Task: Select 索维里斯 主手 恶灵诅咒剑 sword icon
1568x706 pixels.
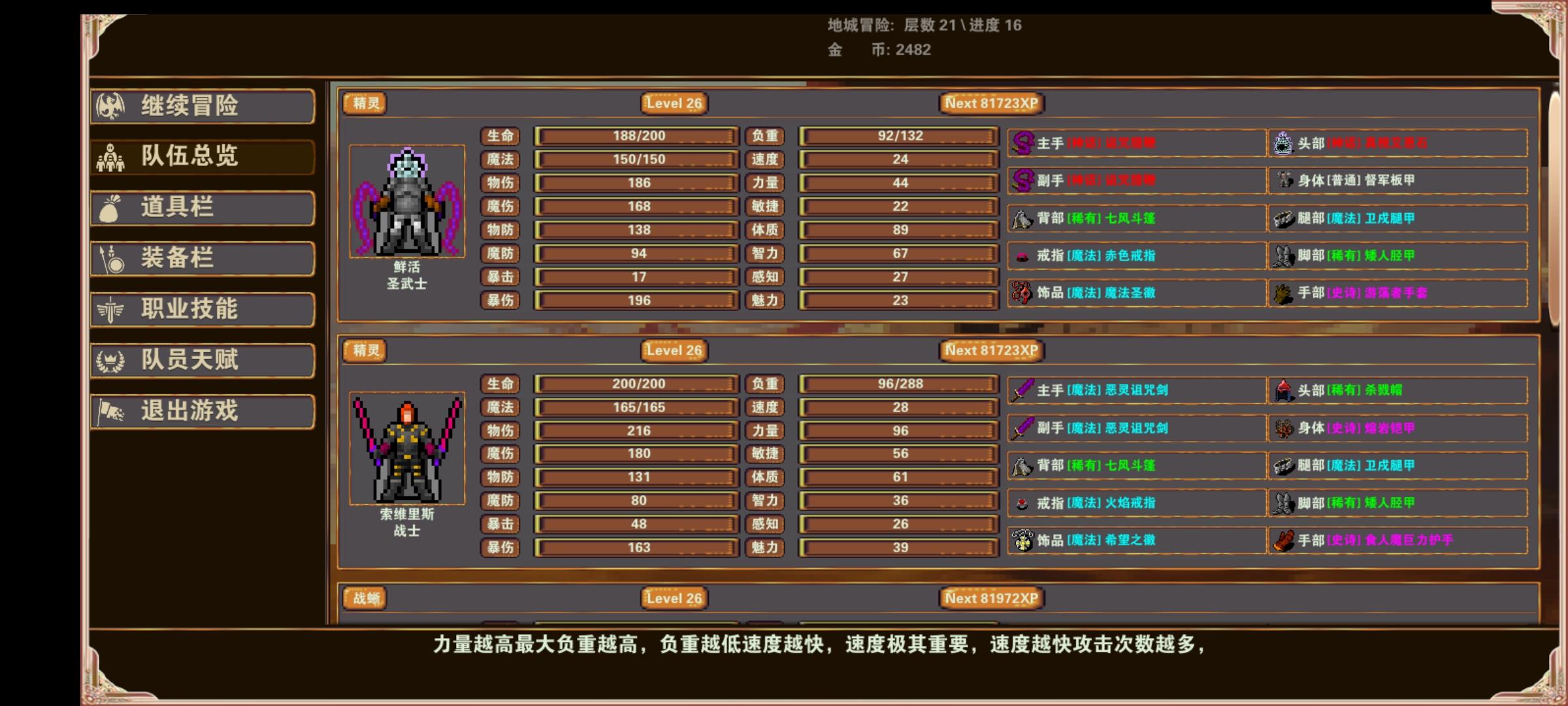Action: [1022, 390]
